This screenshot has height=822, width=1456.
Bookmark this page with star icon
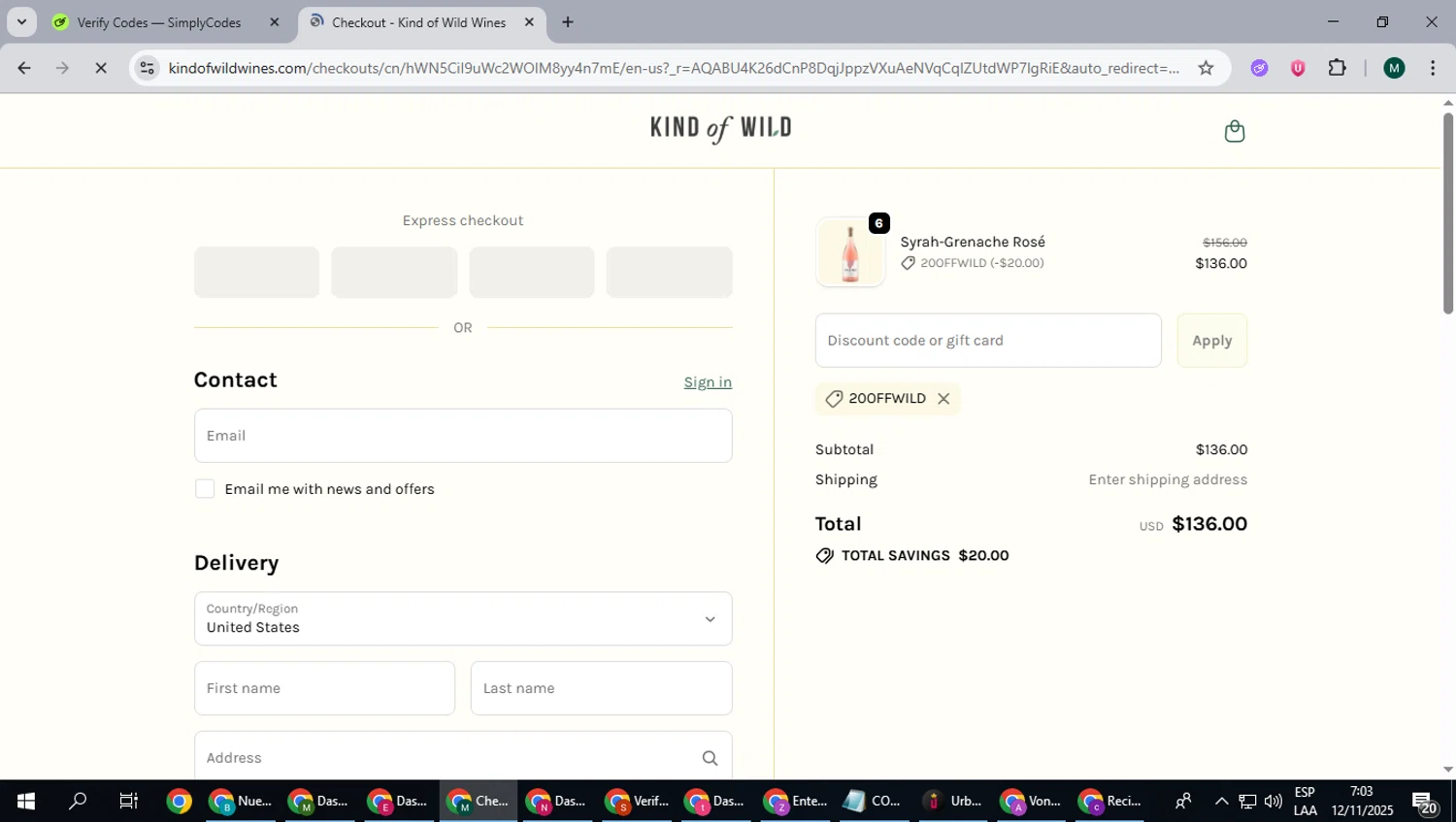[1206, 68]
